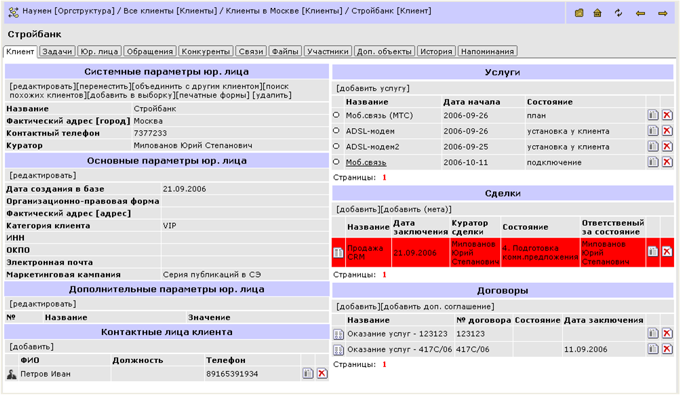Go to home via house icon
This screenshot has height=395, width=680.
tap(598, 13)
